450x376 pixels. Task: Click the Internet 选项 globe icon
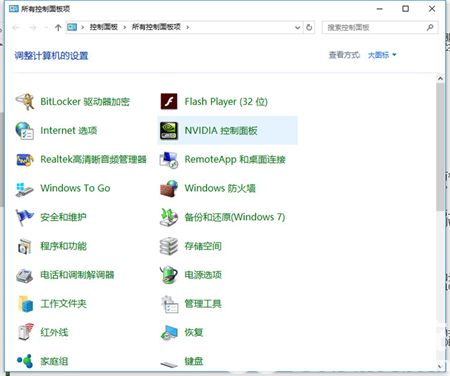25,130
